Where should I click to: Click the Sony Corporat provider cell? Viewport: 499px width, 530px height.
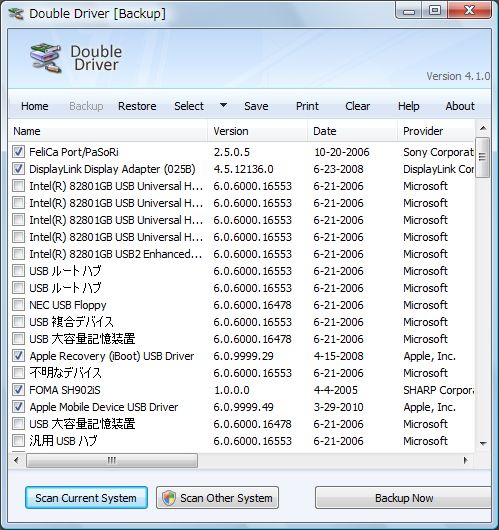point(439,152)
